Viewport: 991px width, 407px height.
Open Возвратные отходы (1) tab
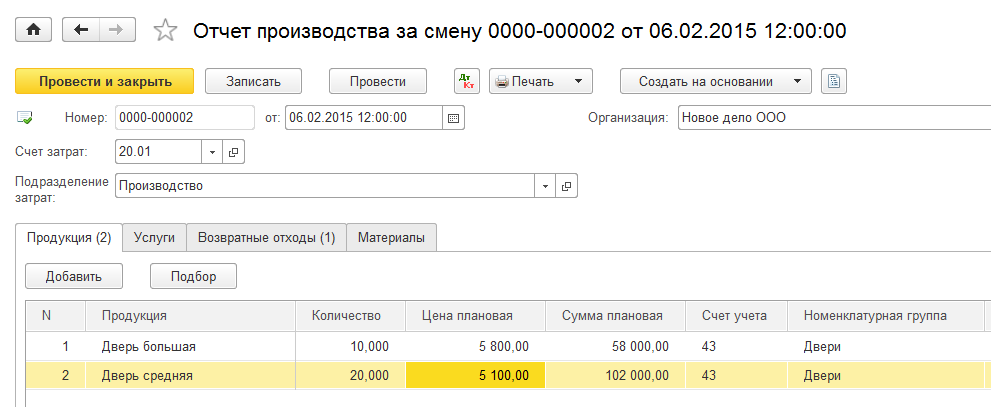[x=266, y=238]
